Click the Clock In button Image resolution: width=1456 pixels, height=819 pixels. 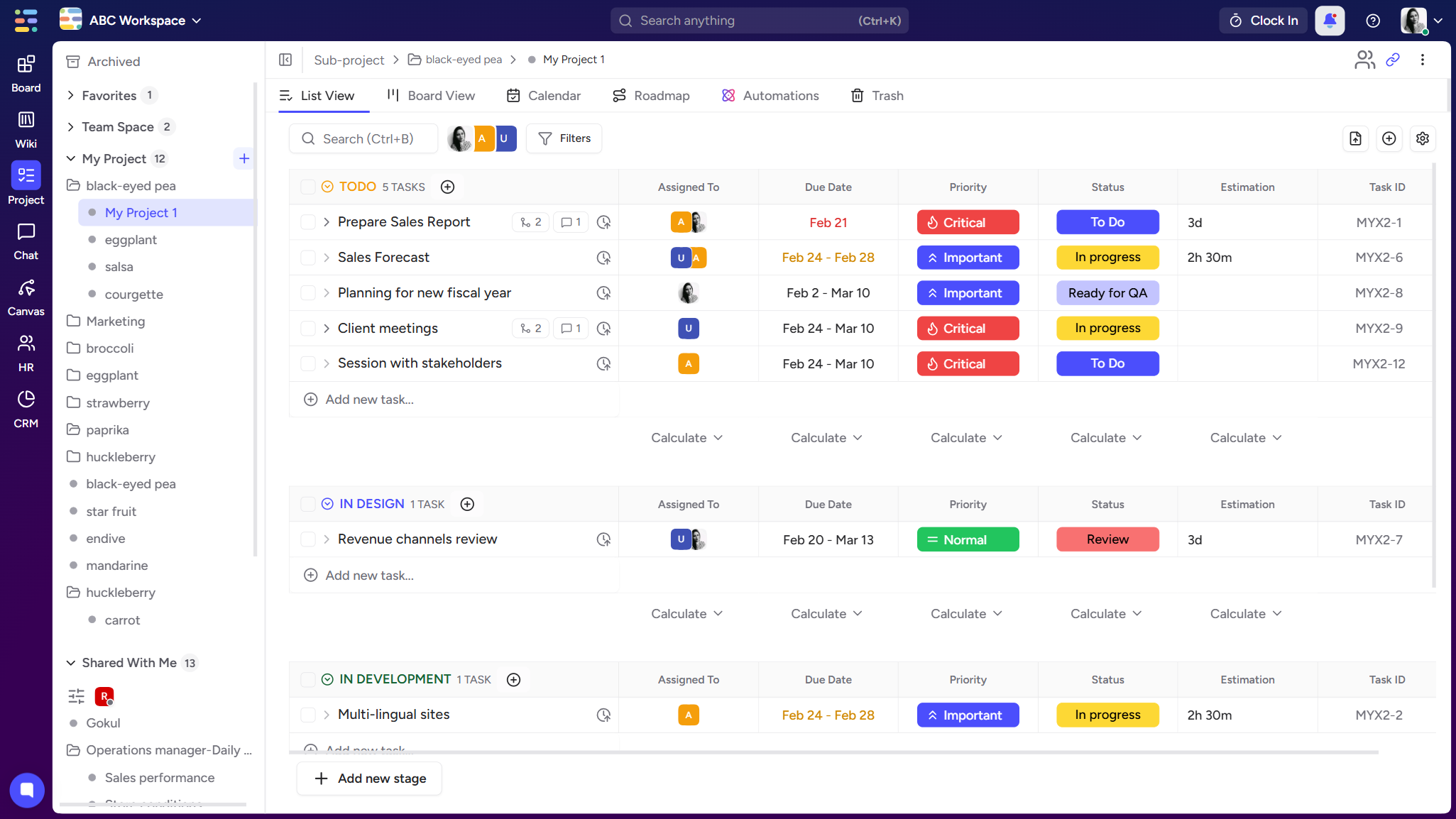pyautogui.click(x=1263, y=21)
